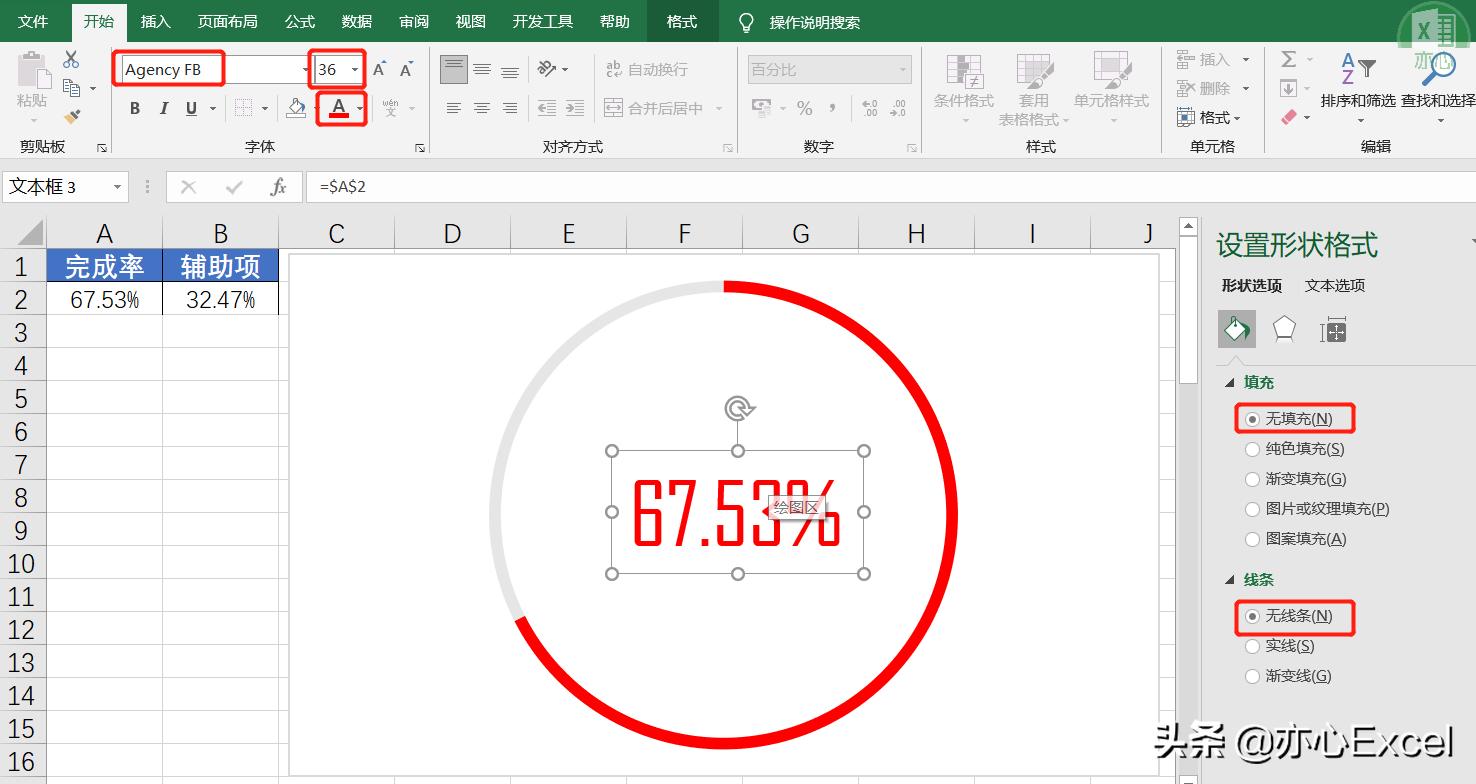Enable 自动换行 text wrapping

(650, 69)
